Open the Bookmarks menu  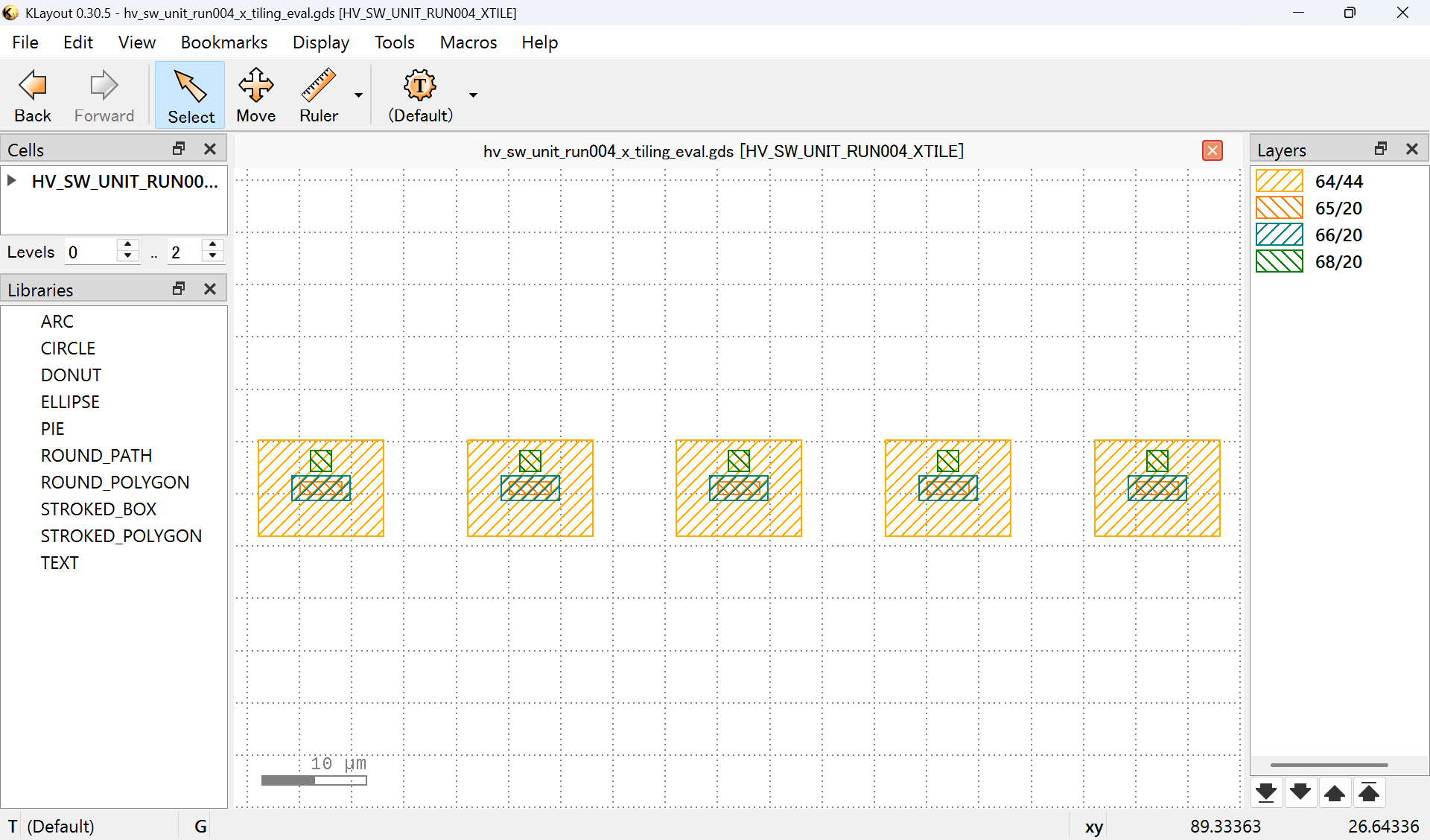[223, 42]
